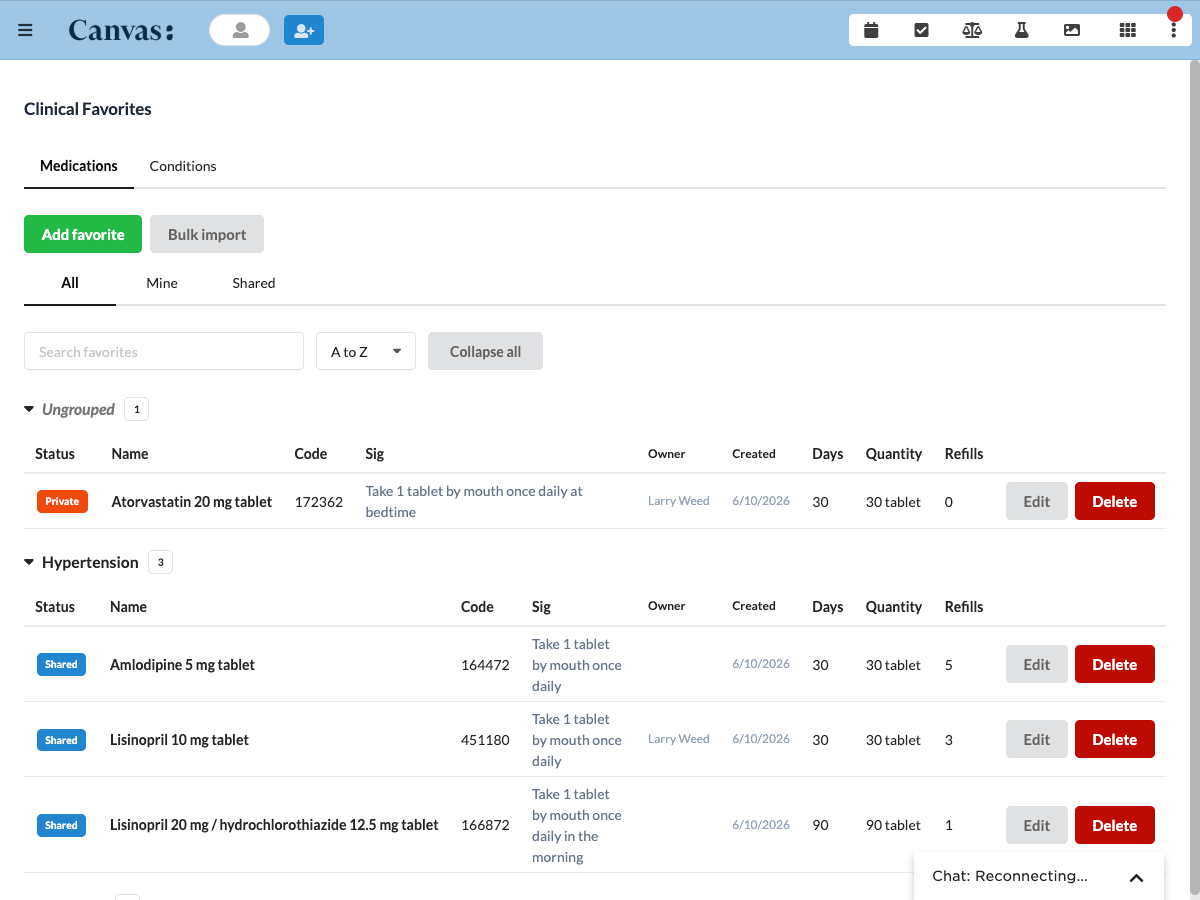The width and height of the screenshot is (1200, 900).
Task: Click 'Atorvastatin 20 mg tablet' name
Action: tap(192, 502)
